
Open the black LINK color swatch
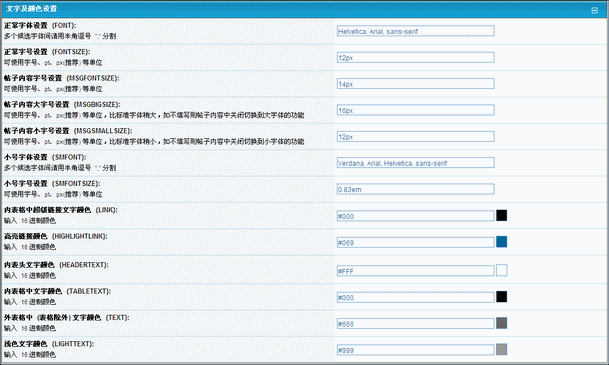[x=501, y=215]
